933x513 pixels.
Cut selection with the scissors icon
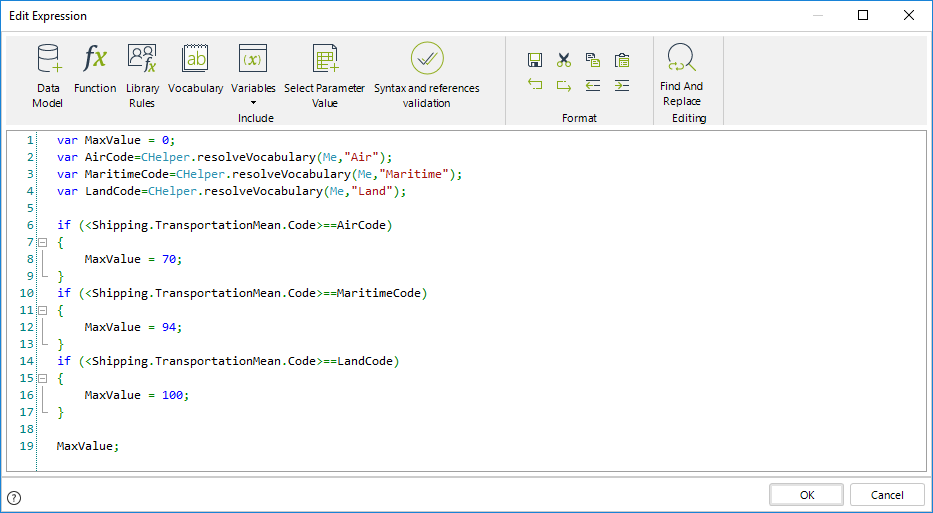coord(563,60)
